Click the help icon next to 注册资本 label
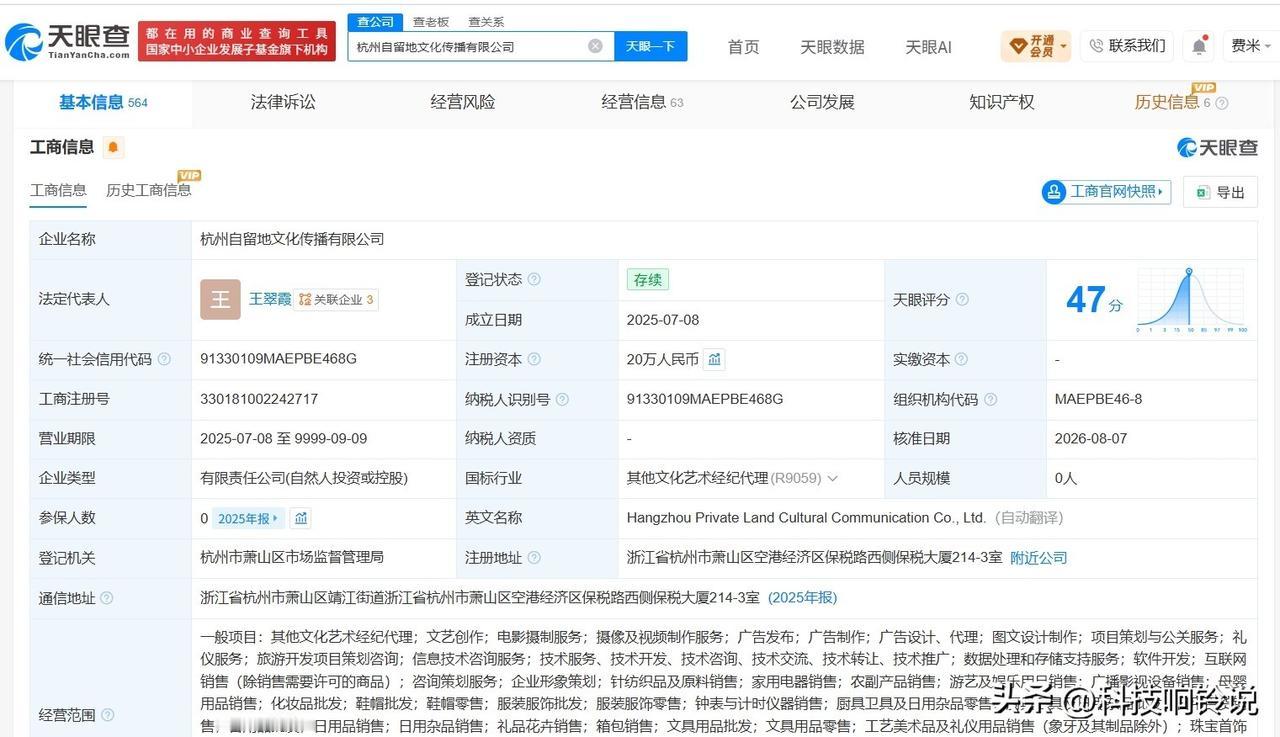This screenshot has width=1280, height=737. (x=534, y=359)
